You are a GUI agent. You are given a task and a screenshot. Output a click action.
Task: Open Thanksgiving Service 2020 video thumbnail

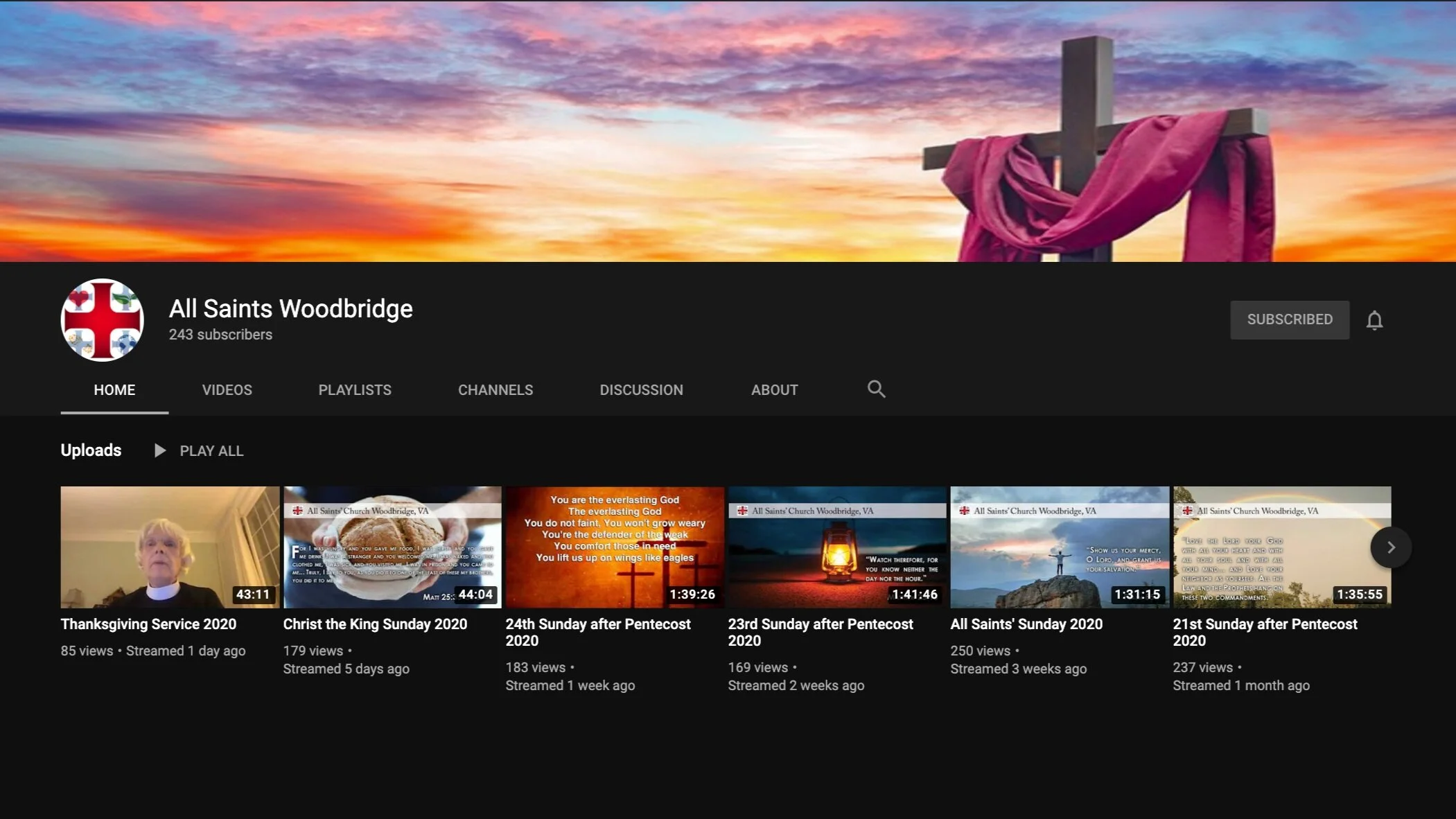170,547
